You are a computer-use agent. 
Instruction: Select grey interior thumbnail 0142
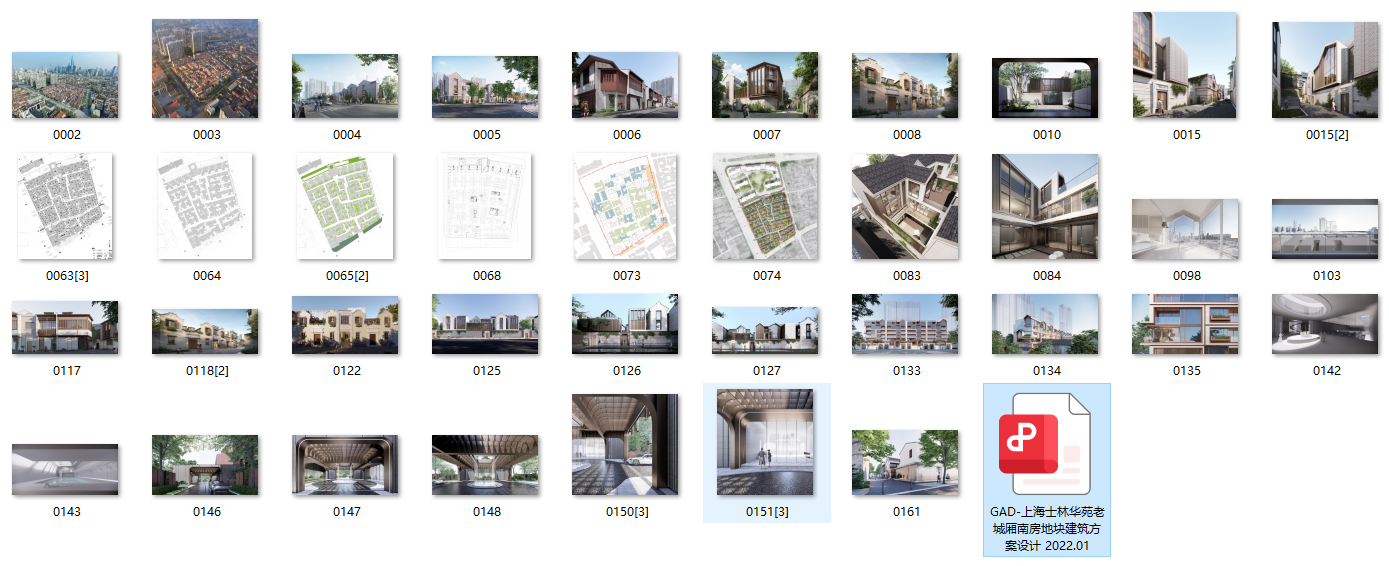[x=1325, y=324]
